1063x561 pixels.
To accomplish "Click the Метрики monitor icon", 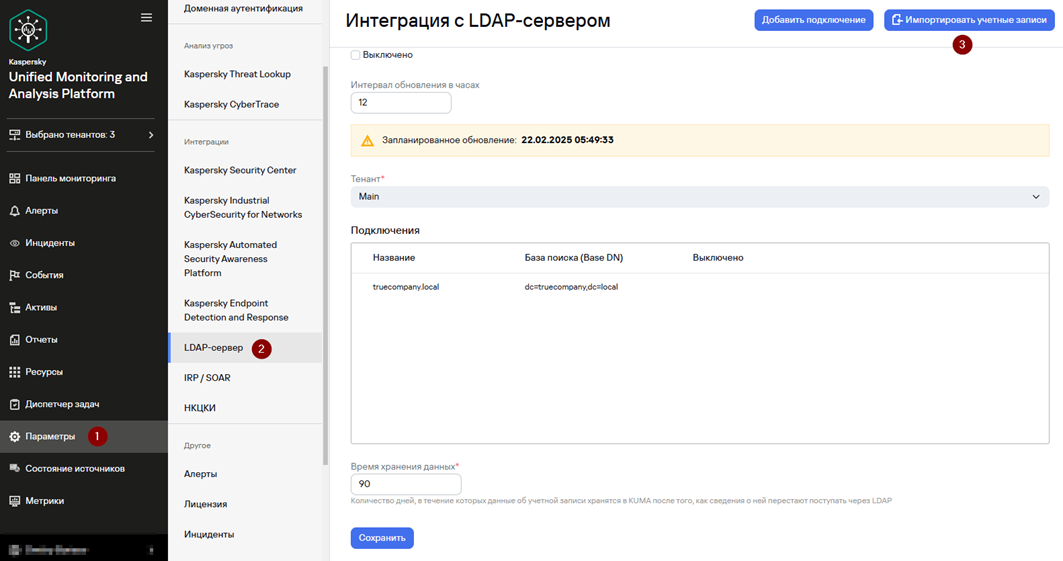I will 14,501.
